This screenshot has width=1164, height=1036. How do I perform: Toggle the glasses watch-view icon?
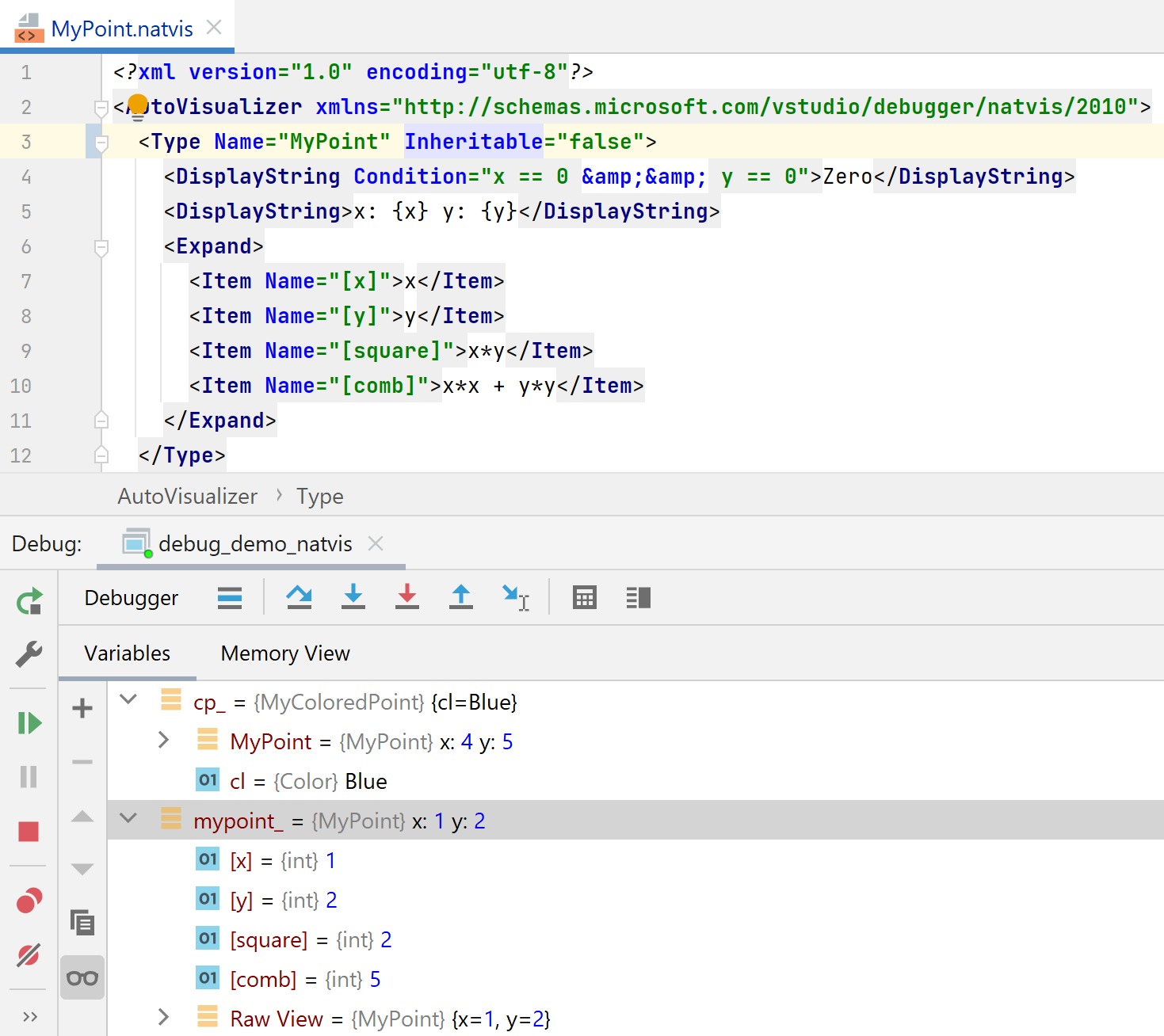[82, 977]
